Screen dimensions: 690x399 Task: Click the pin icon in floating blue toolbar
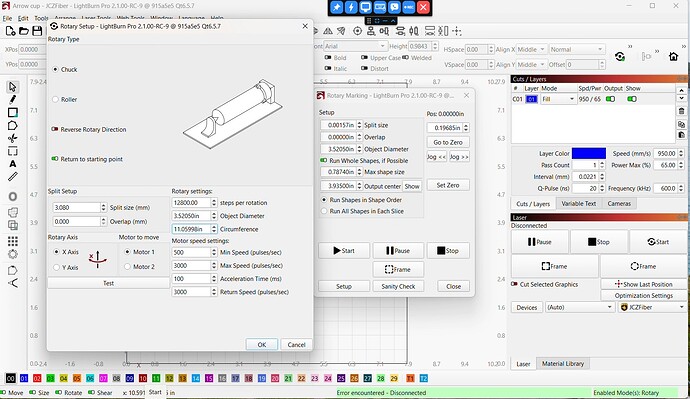coord(336,7)
